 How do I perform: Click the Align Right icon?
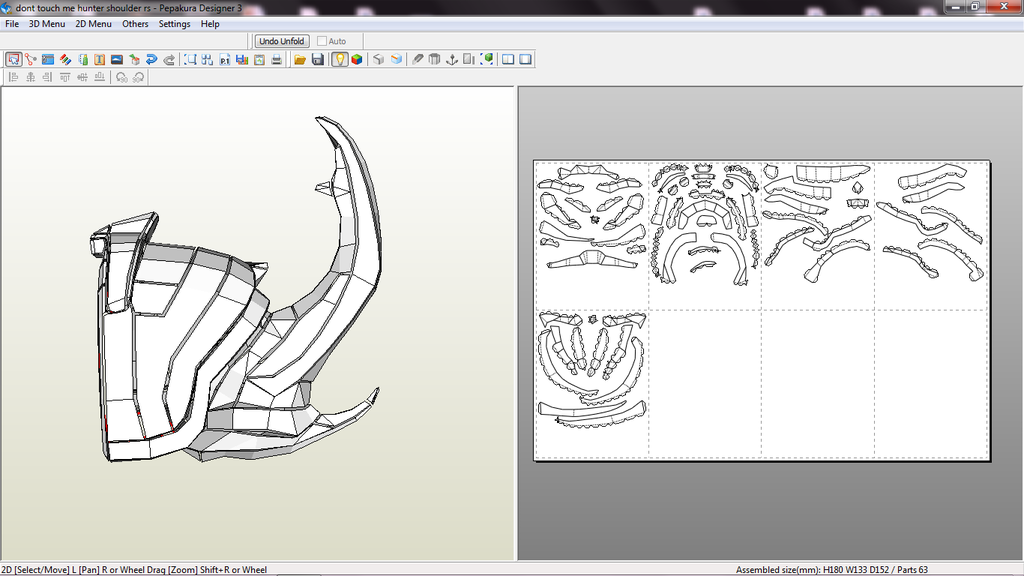47,77
